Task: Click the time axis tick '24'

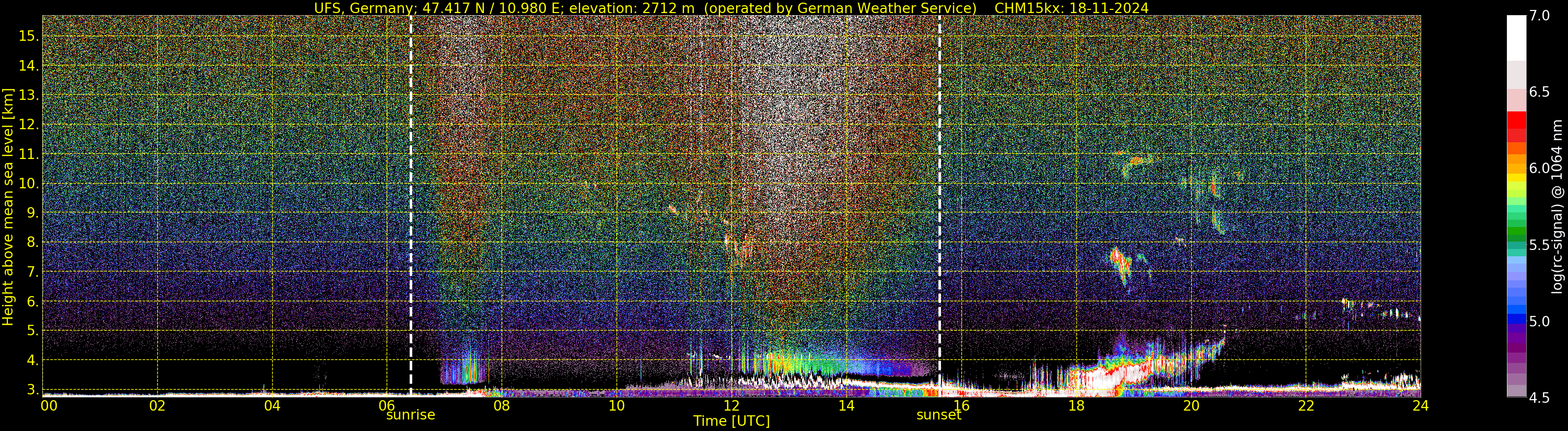Action: click(x=1420, y=406)
